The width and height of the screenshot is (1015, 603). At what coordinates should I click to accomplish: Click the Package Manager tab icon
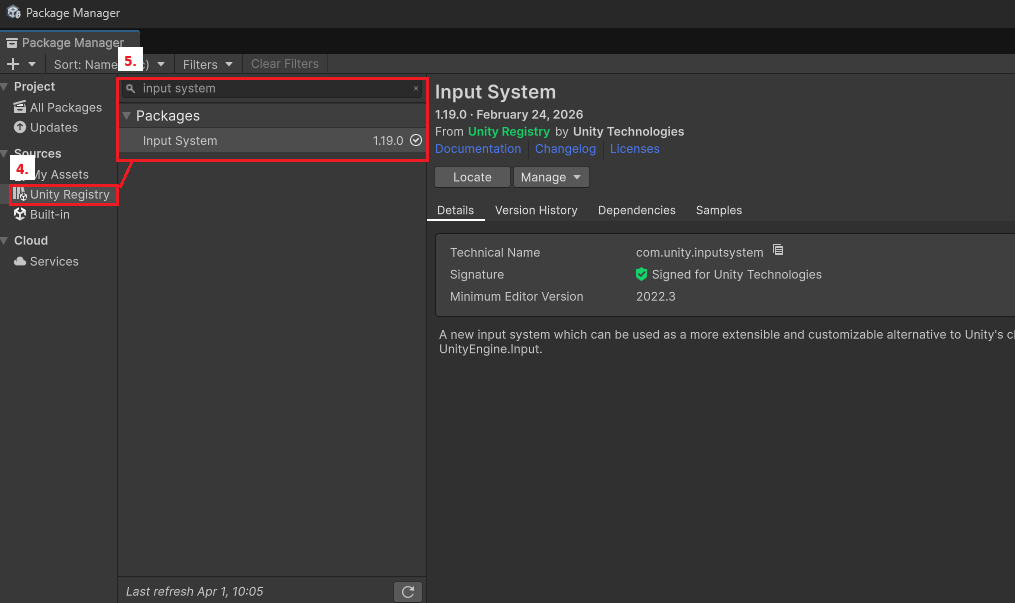point(12,43)
